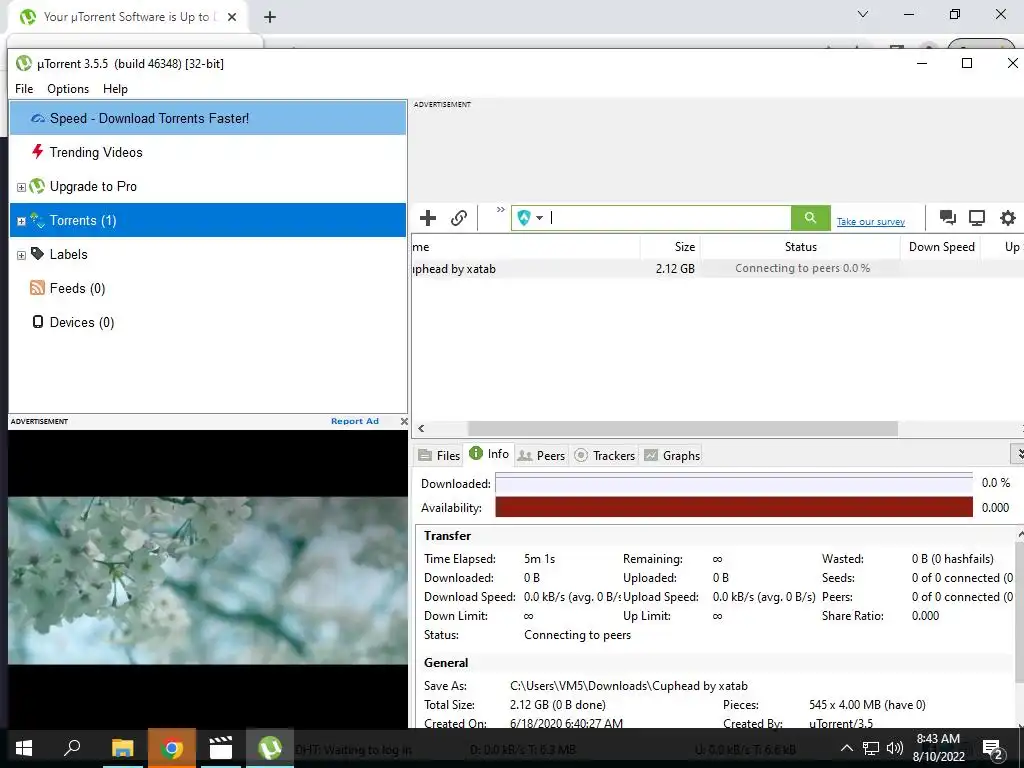Close the sidebar advertisement
The image size is (1024, 768).
click(x=404, y=421)
